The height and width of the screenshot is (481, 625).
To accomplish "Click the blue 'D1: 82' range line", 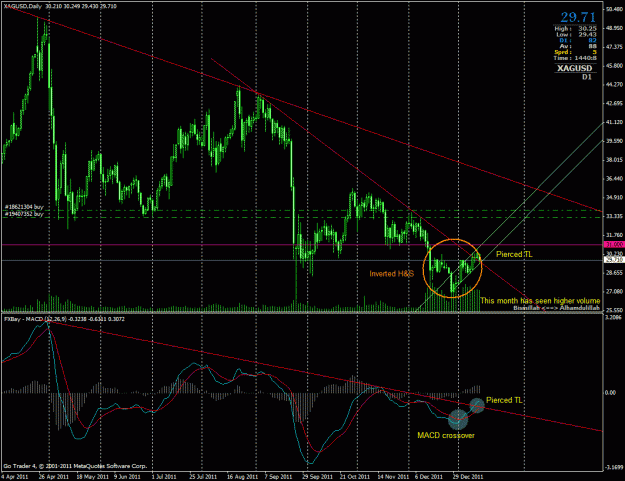I will pyautogui.click(x=578, y=40).
